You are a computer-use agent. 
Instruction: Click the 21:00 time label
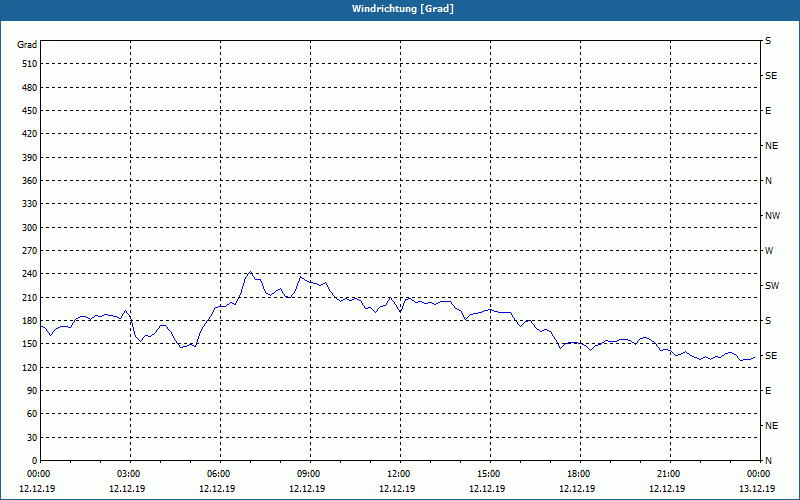click(670, 474)
